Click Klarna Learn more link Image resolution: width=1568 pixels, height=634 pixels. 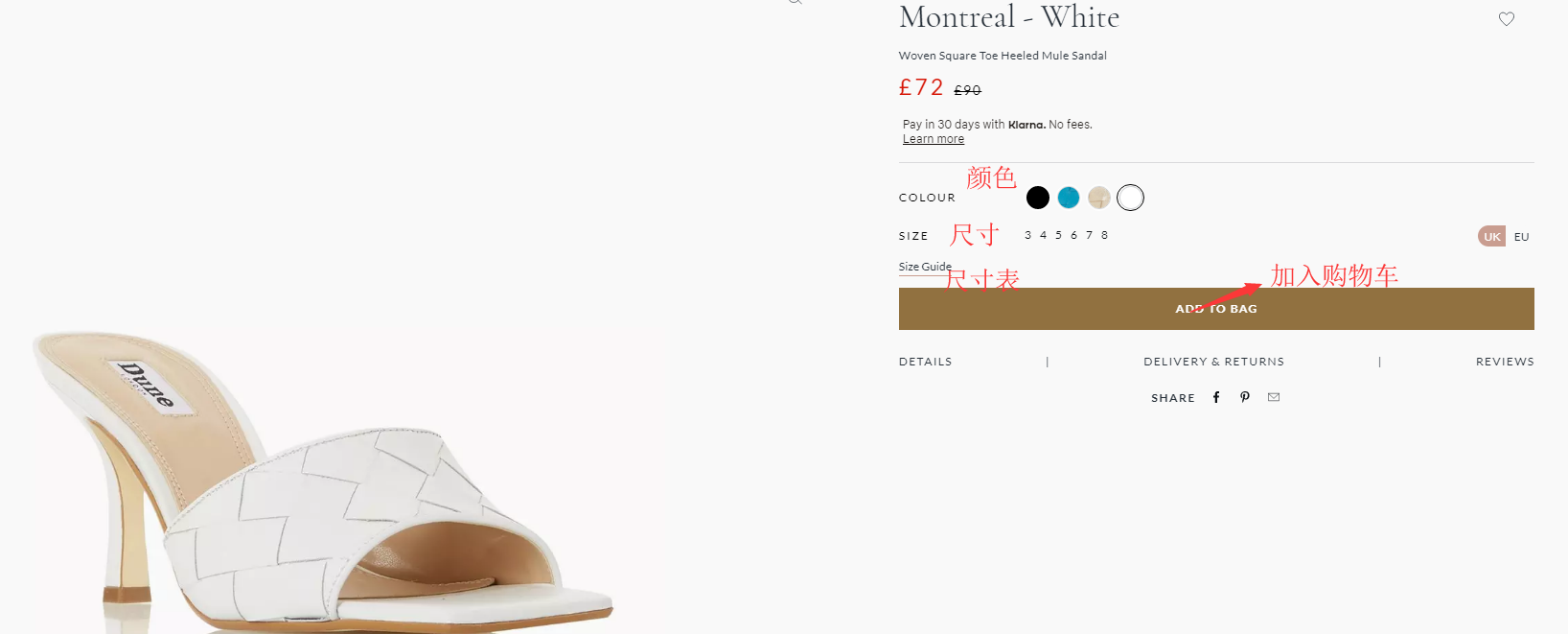[934, 139]
